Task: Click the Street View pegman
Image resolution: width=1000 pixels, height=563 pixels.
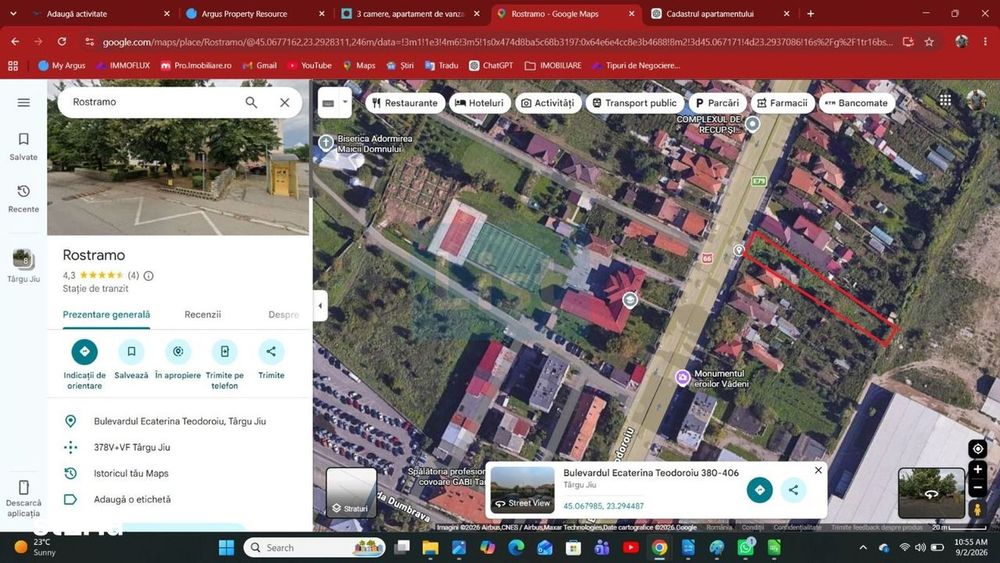Action: point(977,509)
